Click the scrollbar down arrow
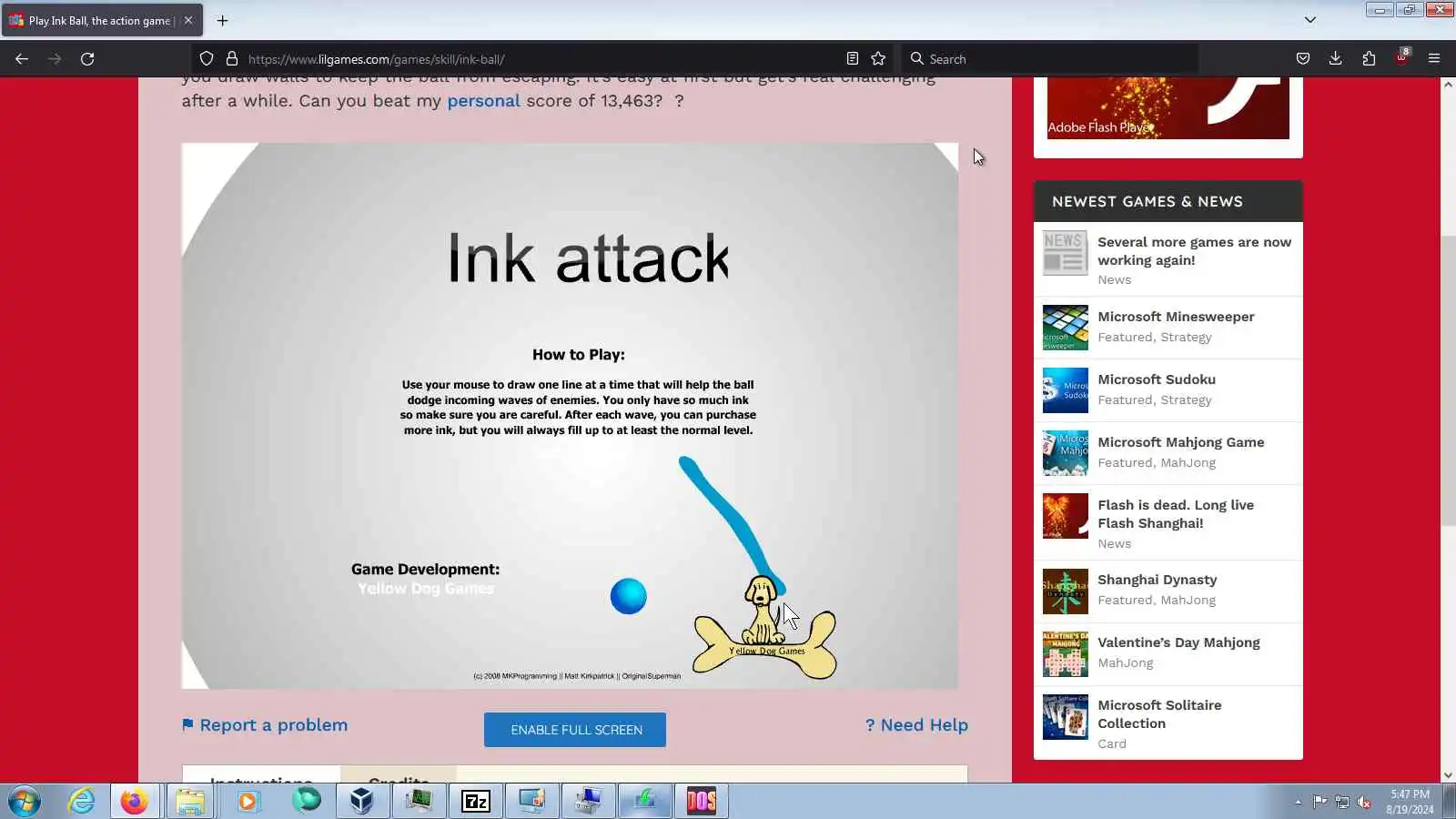The image size is (1456, 819). tap(1448, 776)
